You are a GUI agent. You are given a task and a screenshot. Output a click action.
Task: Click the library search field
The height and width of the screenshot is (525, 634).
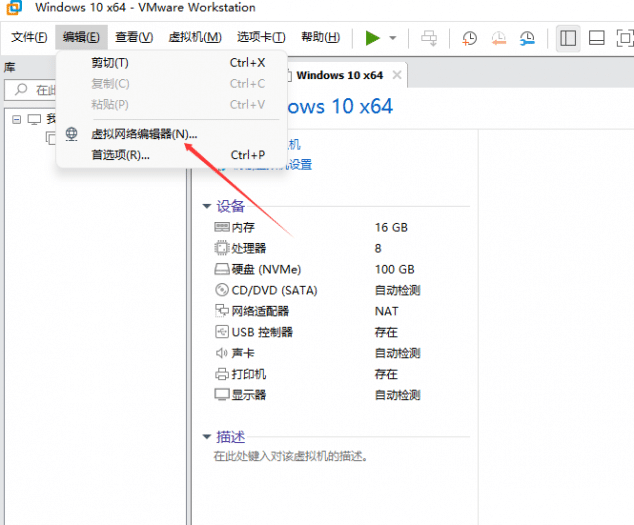pyautogui.click(x=30, y=89)
